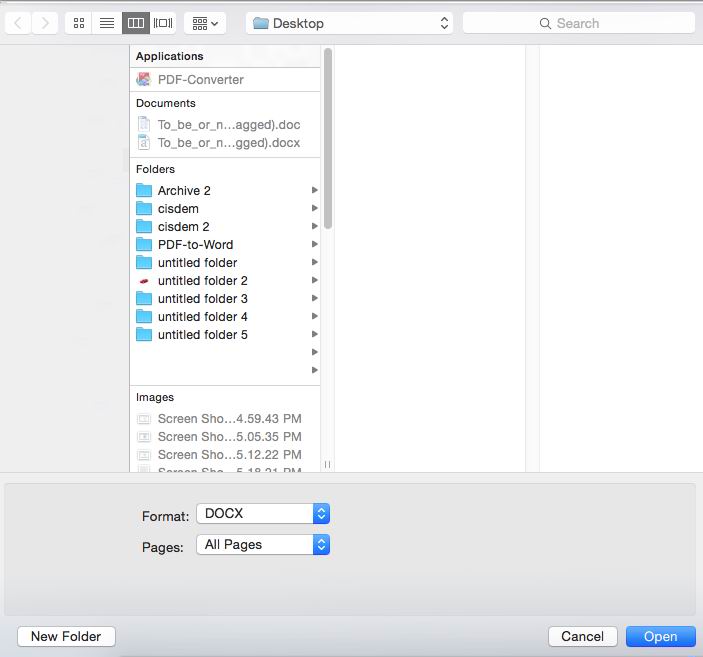Click the Open button
This screenshot has height=657, width=703.
point(660,636)
